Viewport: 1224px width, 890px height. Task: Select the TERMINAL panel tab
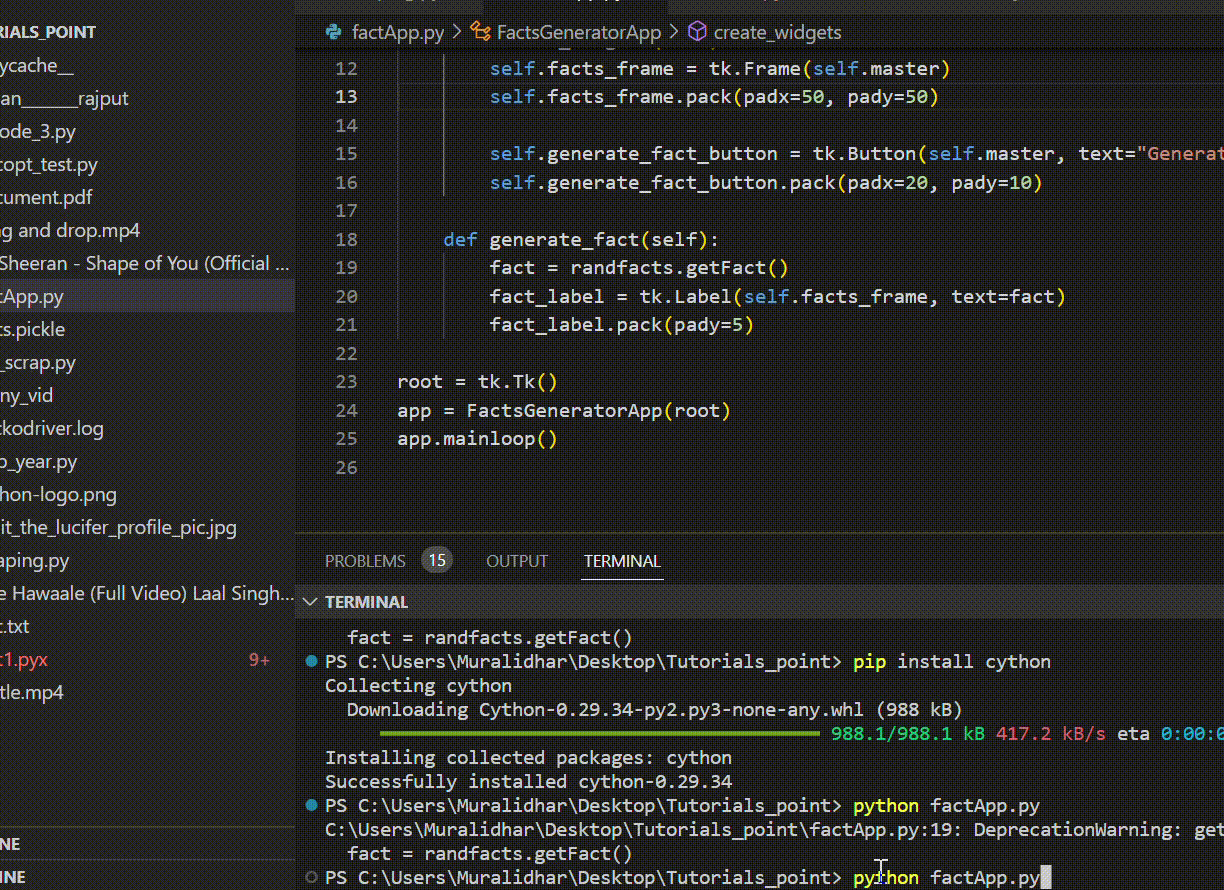click(622, 561)
